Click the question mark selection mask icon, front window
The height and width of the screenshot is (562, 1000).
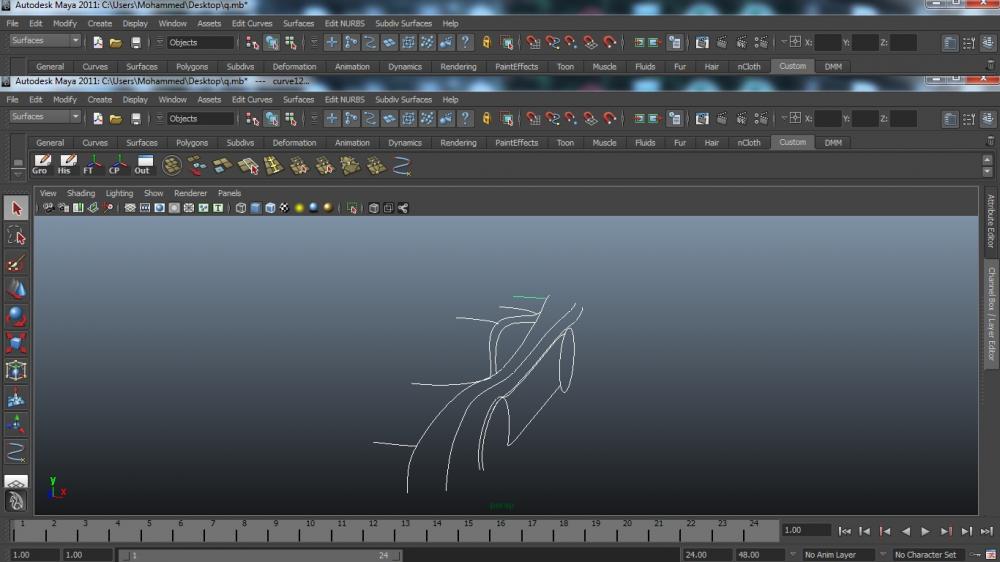(x=466, y=119)
